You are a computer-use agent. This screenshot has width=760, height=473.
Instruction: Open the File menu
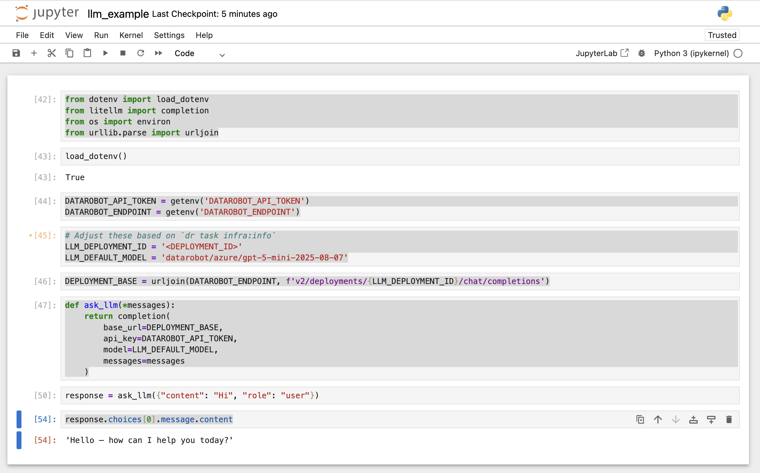pyautogui.click(x=22, y=35)
